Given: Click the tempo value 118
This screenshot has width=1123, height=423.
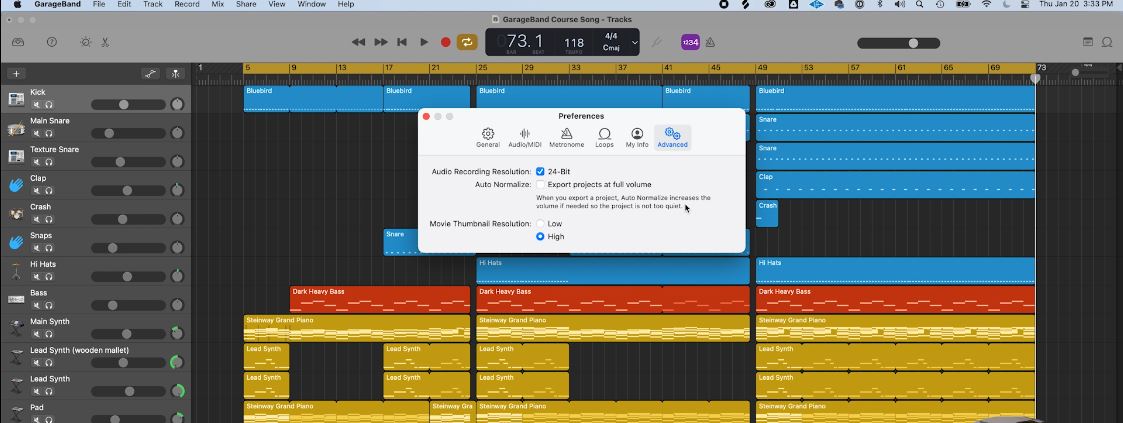Looking at the screenshot, I should (574, 42).
